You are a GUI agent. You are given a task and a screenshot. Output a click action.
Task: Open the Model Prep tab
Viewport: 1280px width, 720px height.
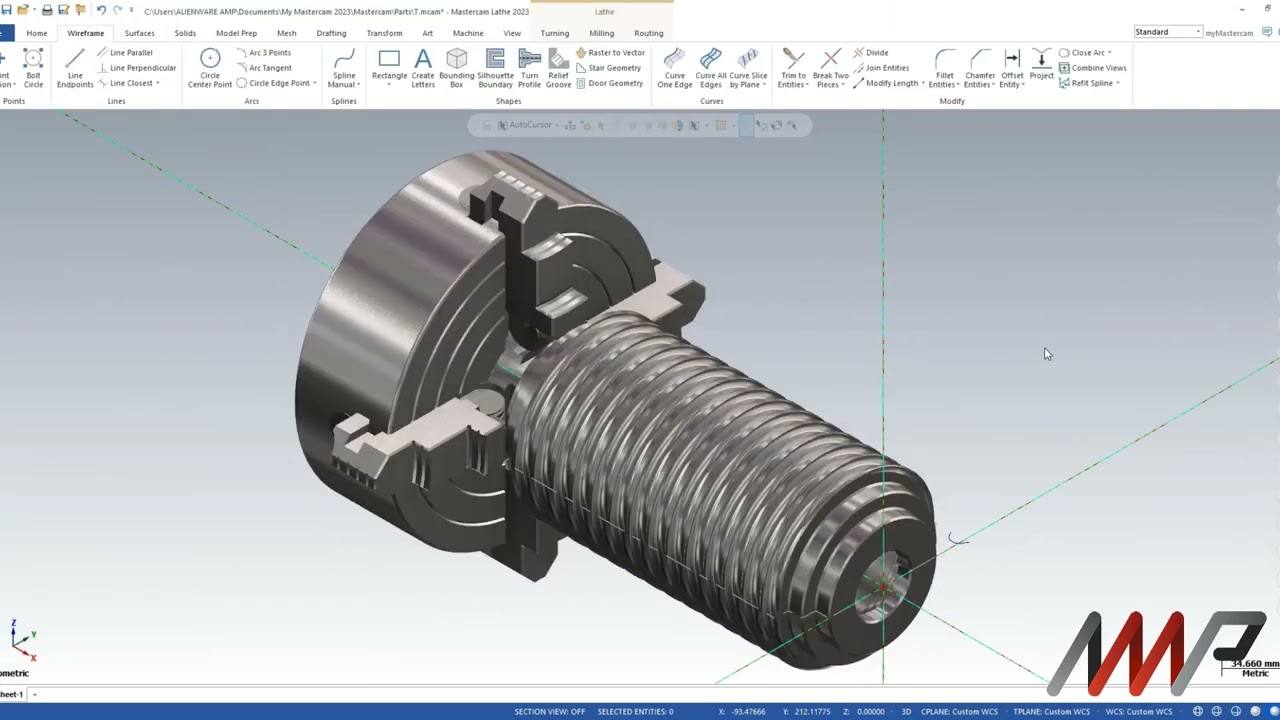coord(236,33)
